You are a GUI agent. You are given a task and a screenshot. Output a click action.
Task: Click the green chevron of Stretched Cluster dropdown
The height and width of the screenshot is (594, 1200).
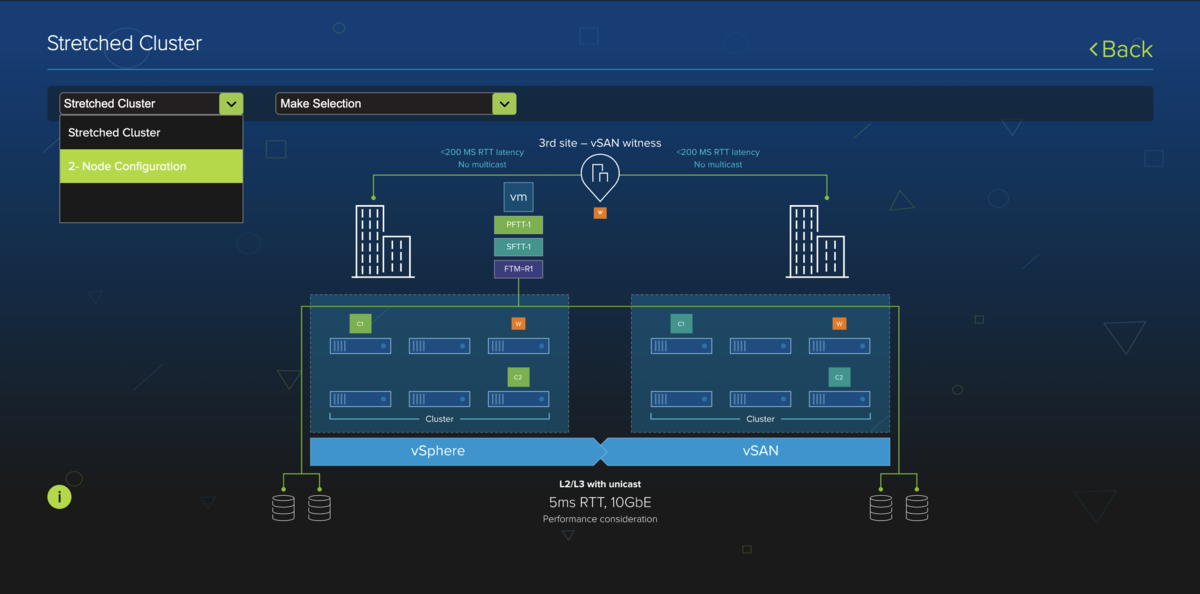pos(231,103)
